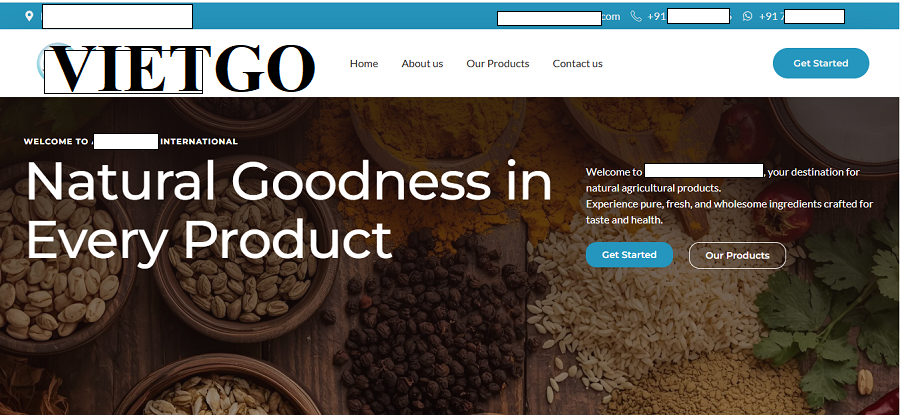This screenshot has height=415, width=900.
Task: Click the telephone handset icon
Action: 636,17
